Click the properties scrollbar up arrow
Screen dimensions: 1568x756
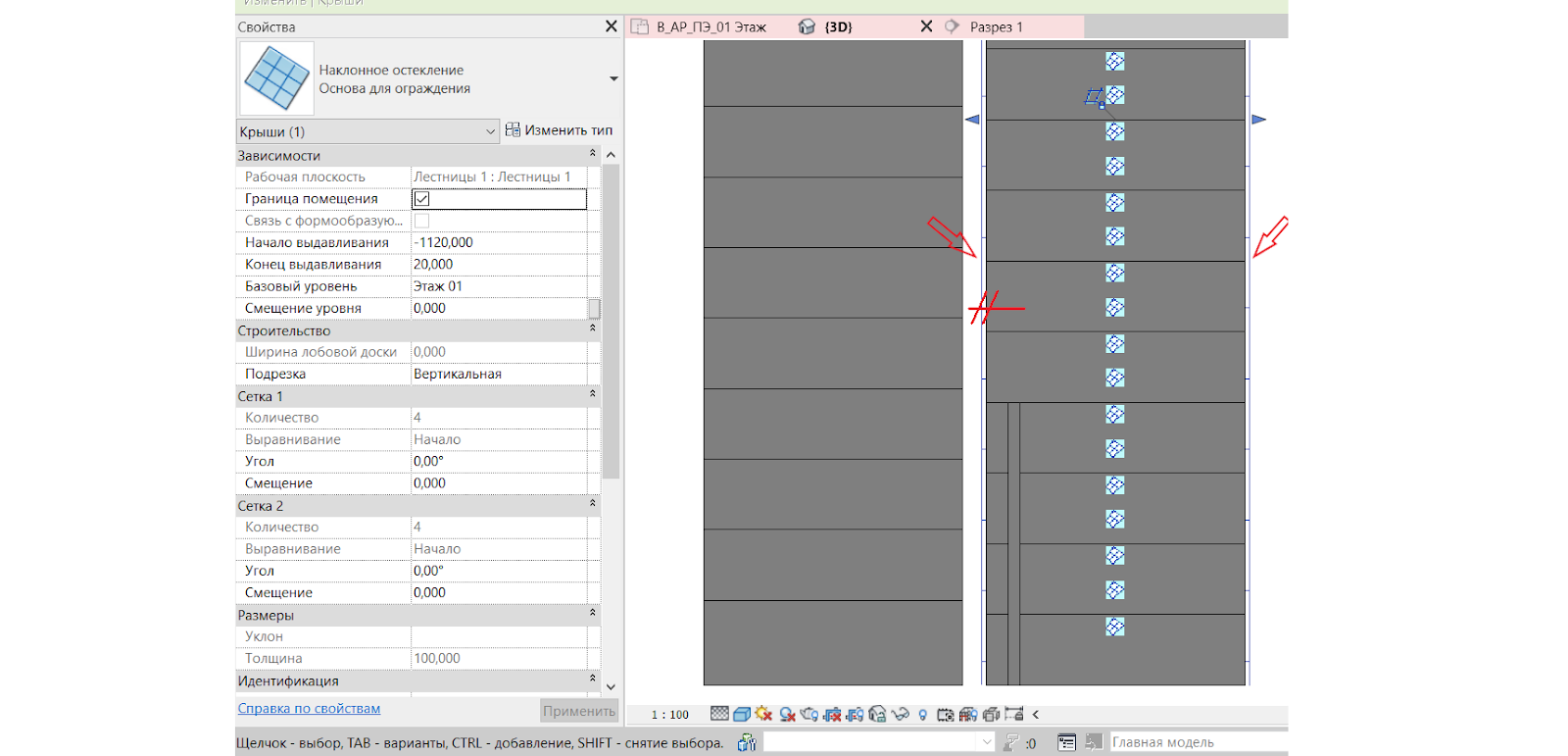pos(611,155)
